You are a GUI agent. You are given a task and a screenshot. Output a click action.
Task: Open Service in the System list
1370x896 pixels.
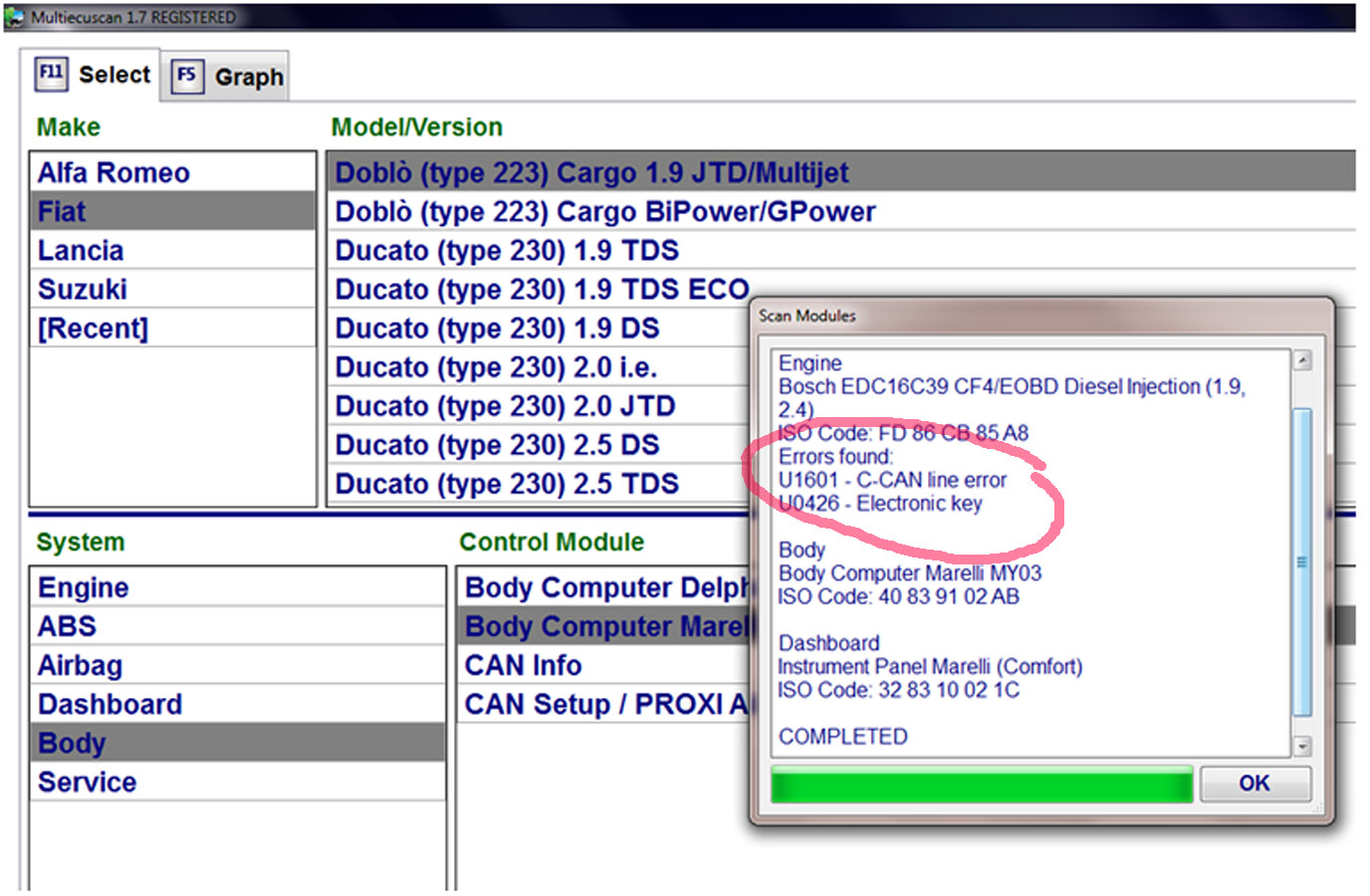pyautogui.click(x=238, y=782)
